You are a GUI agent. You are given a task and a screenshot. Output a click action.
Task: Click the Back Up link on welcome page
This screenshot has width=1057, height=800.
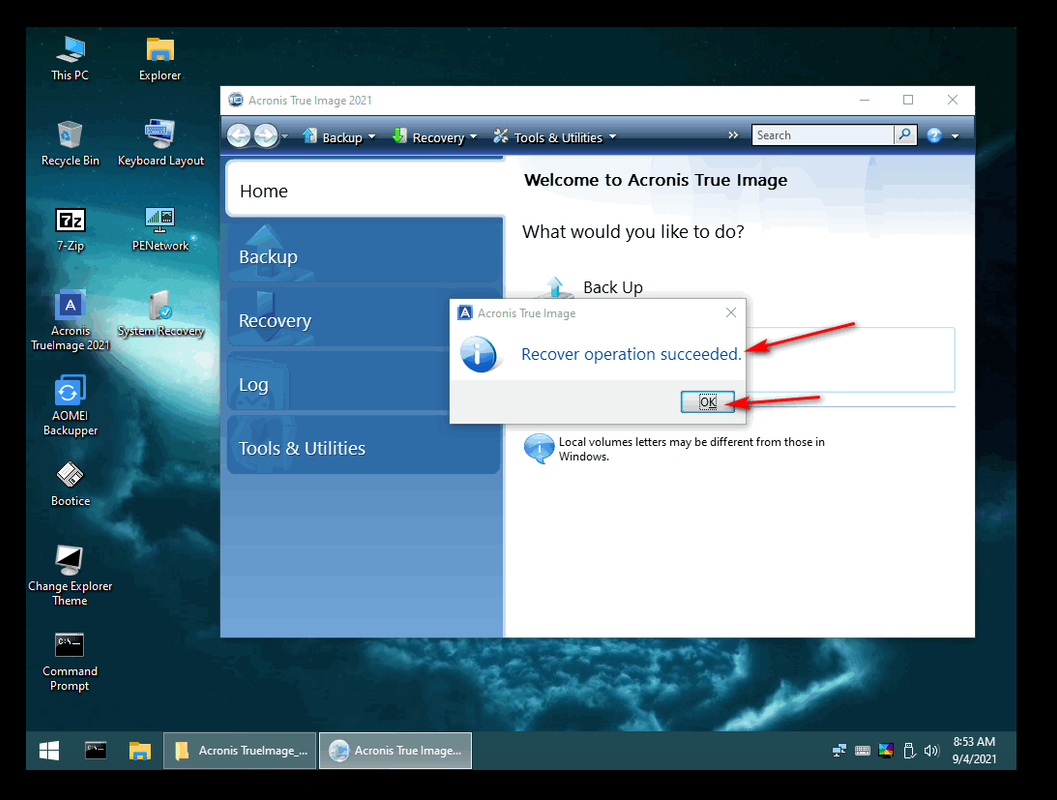613,288
